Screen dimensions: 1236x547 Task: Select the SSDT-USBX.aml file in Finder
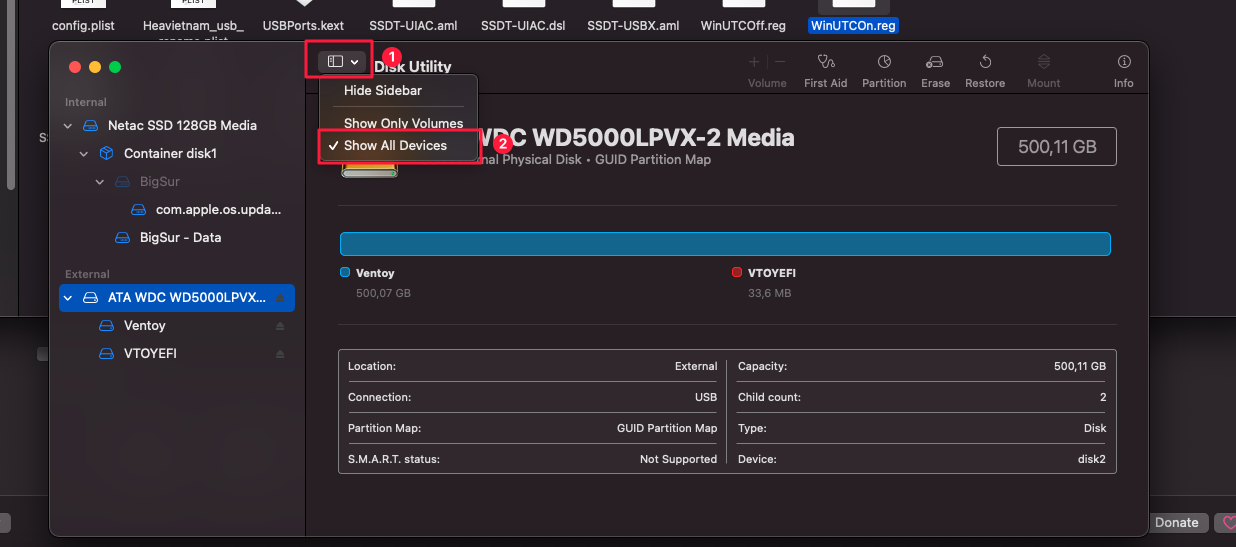click(x=633, y=25)
